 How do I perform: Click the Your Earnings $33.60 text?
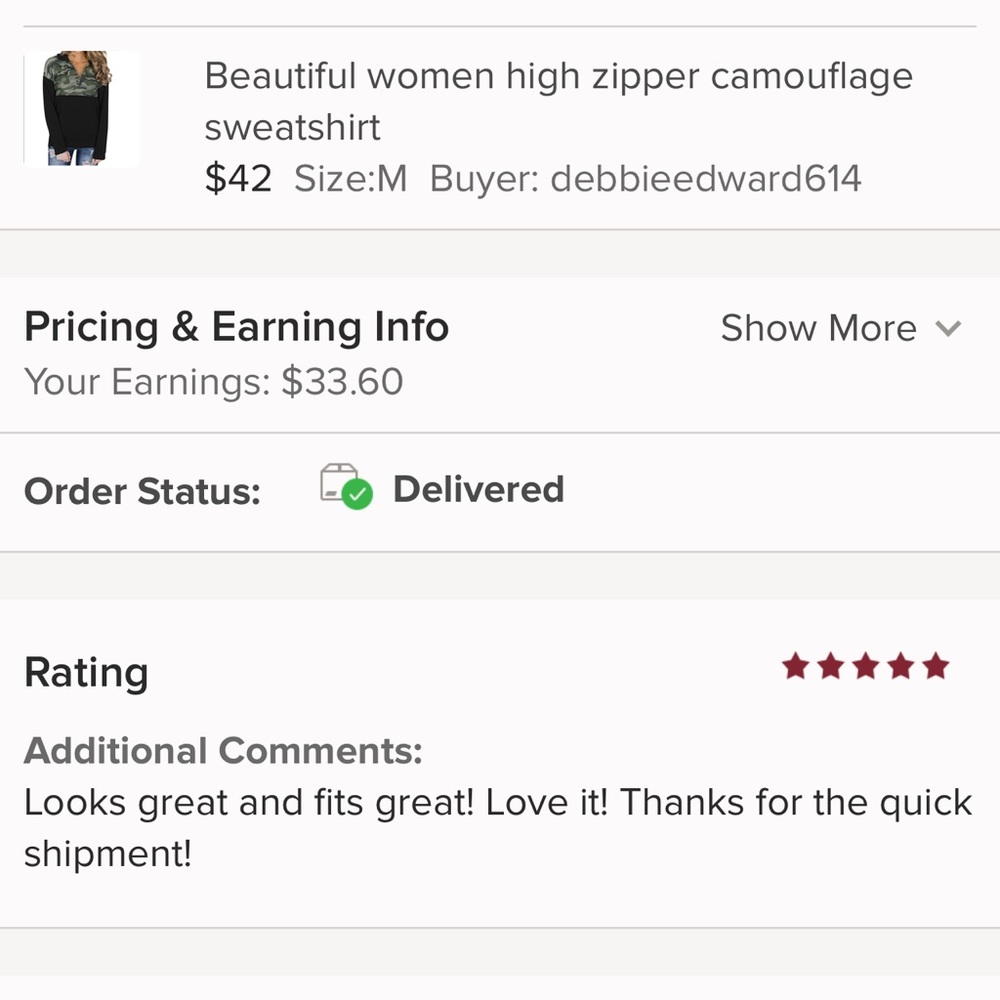point(214,382)
